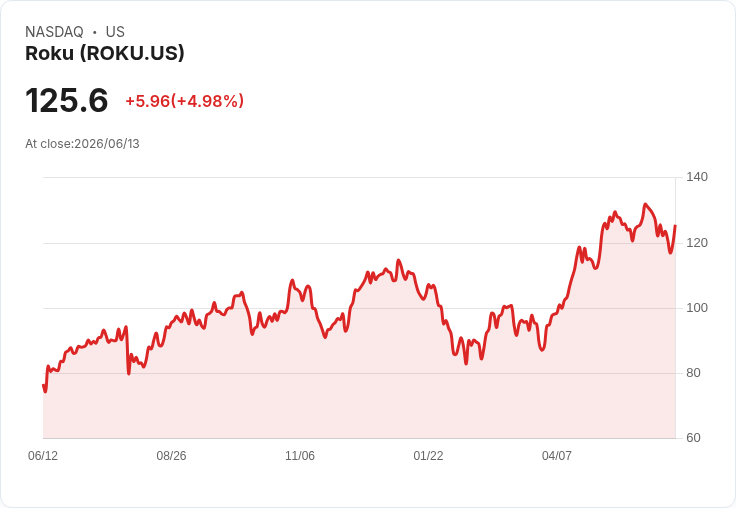The height and width of the screenshot is (508, 736).
Task: Click the starting point of the price line
Action: click(43, 385)
